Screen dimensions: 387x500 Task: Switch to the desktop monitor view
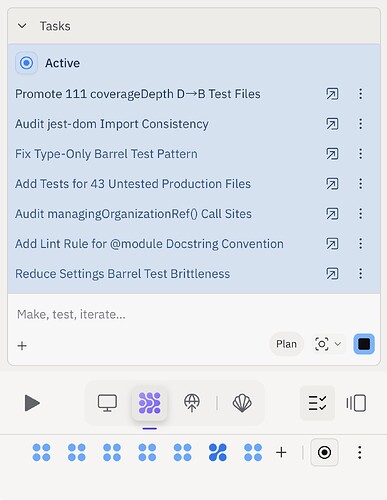(107, 403)
